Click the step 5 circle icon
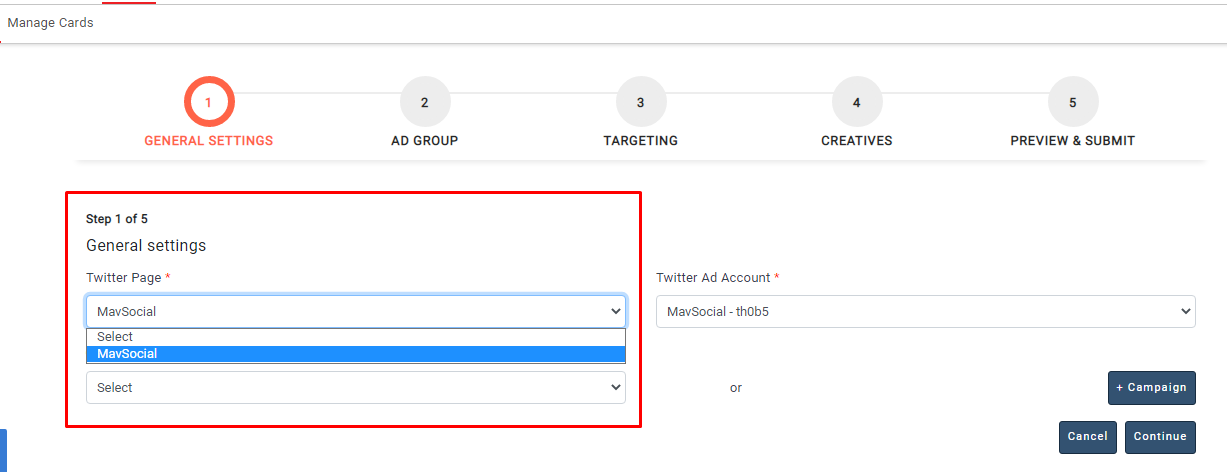Viewport: 1227px width, 472px height. (x=1072, y=102)
